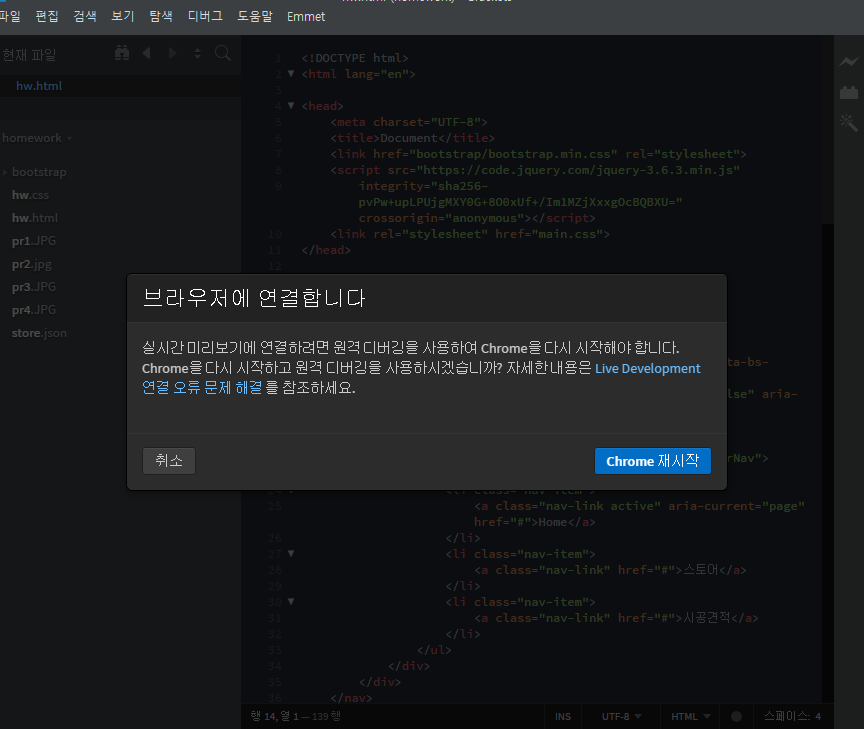Click the Live Preview lightning icon
The image size is (864, 729).
[849, 62]
